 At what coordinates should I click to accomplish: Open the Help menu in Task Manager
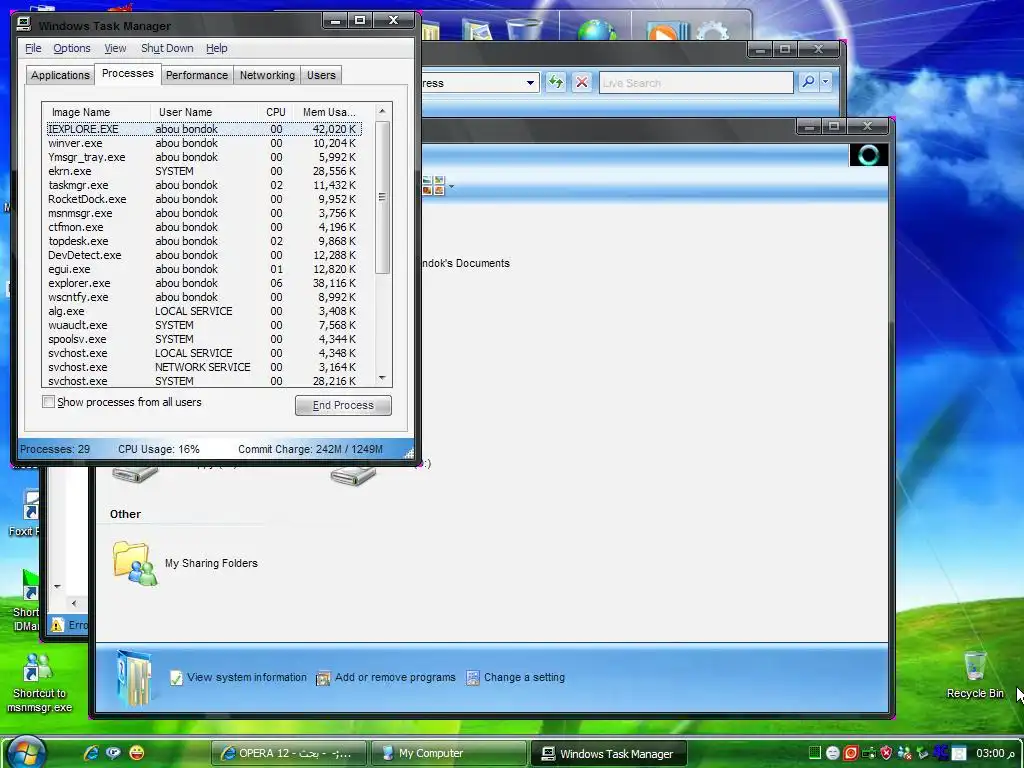click(x=217, y=48)
